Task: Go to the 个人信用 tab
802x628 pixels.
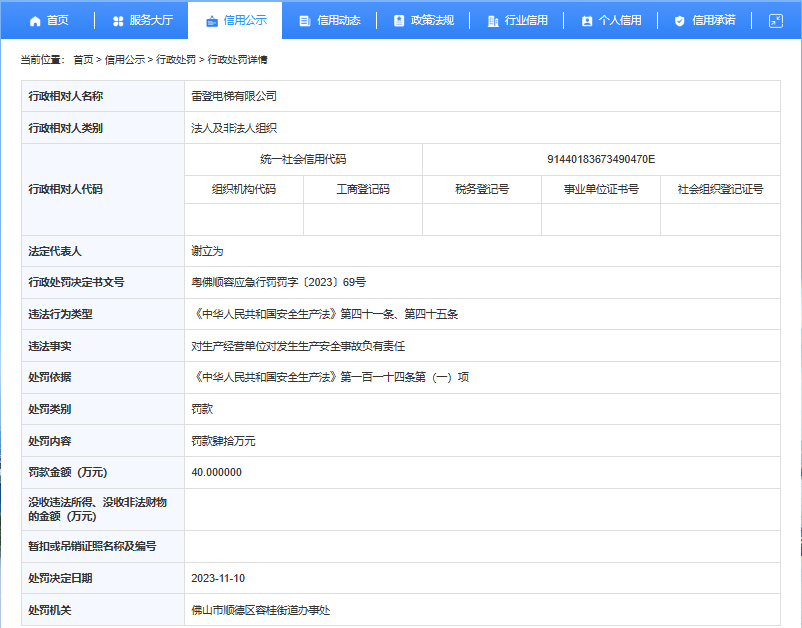Action: coord(620,20)
